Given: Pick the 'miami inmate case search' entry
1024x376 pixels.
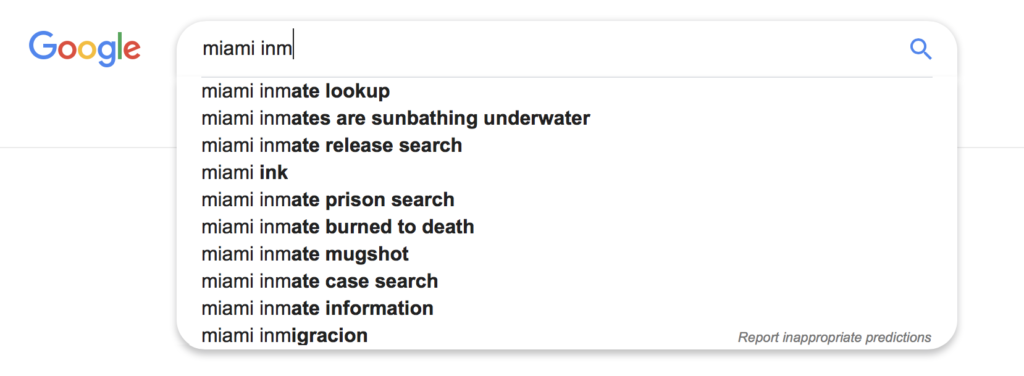Looking at the screenshot, I should 567,281.
